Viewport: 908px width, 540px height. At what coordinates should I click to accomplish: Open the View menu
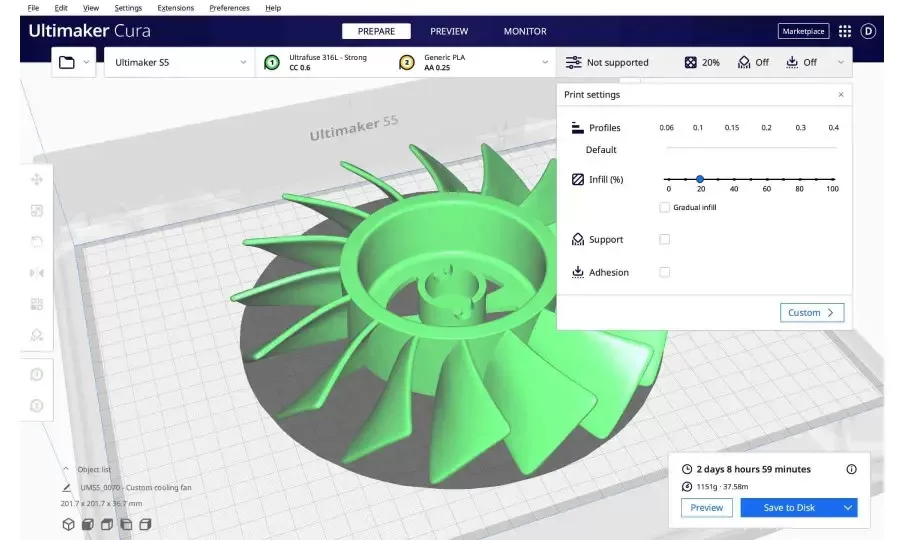(90, 8)
